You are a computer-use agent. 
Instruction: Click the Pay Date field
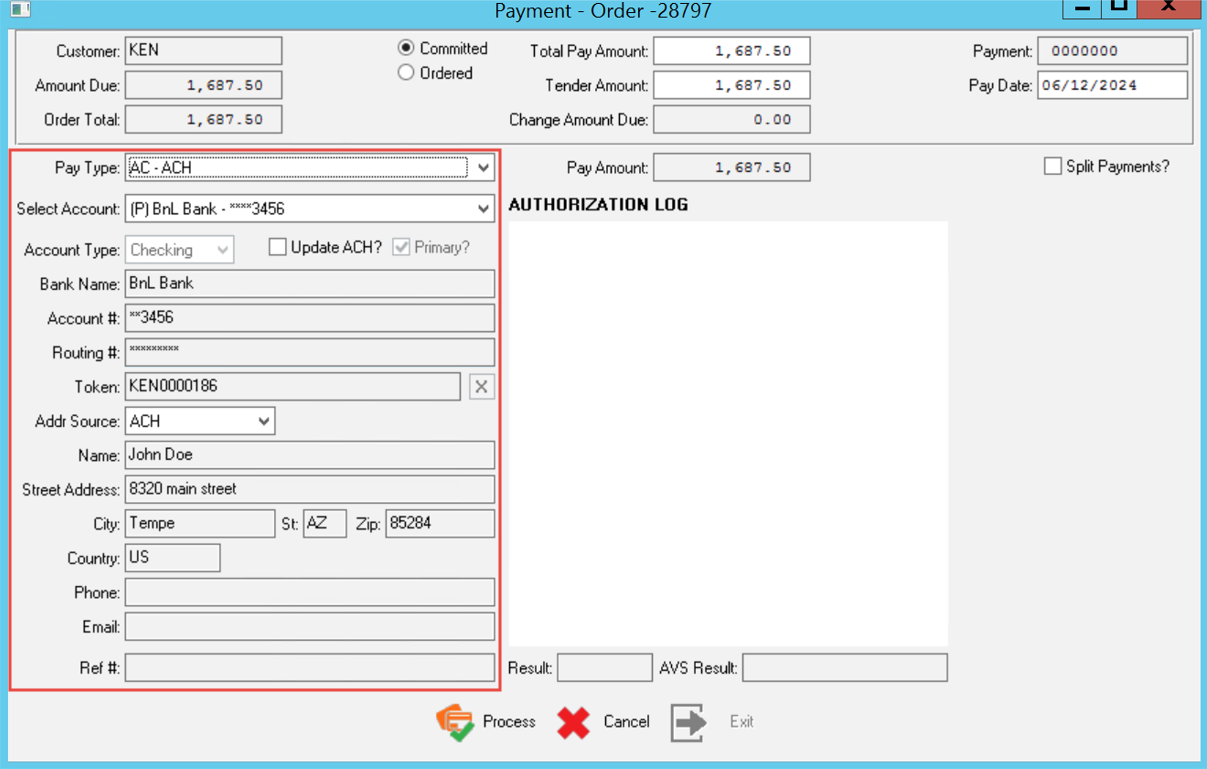(x=1112, y=85)
